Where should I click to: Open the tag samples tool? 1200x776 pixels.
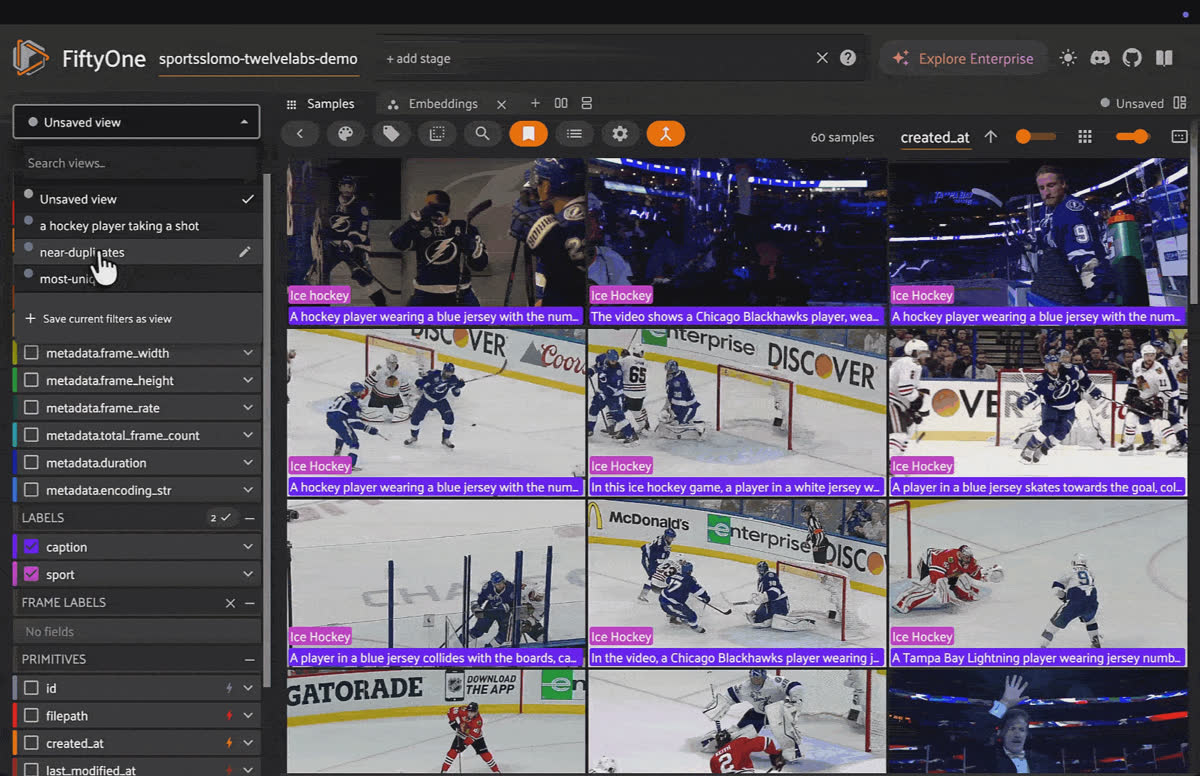[391, 133]
